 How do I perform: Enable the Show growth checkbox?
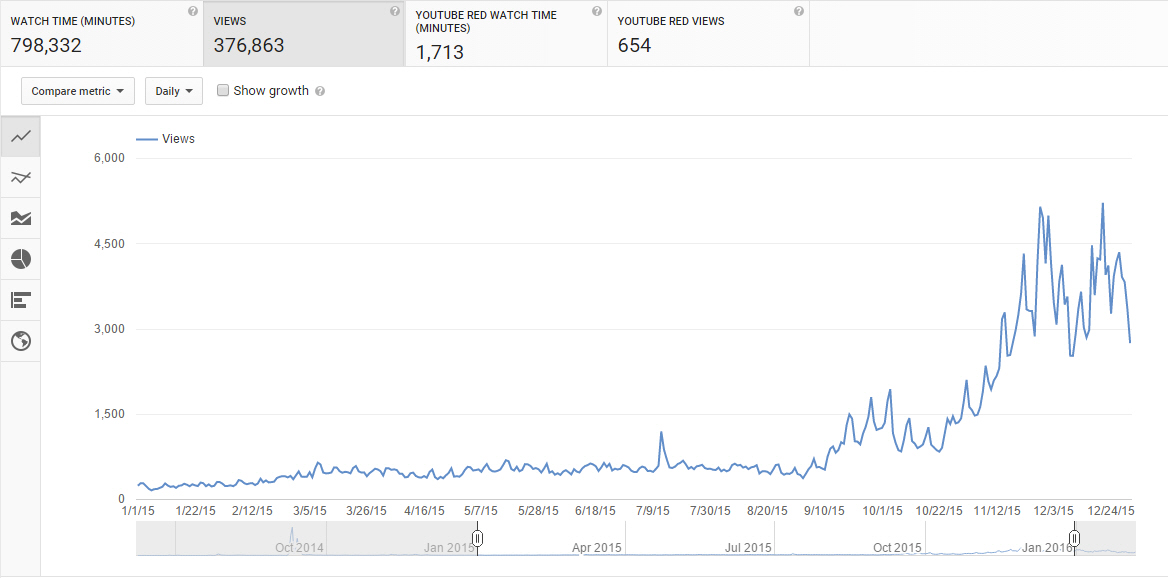pos(223,90)
